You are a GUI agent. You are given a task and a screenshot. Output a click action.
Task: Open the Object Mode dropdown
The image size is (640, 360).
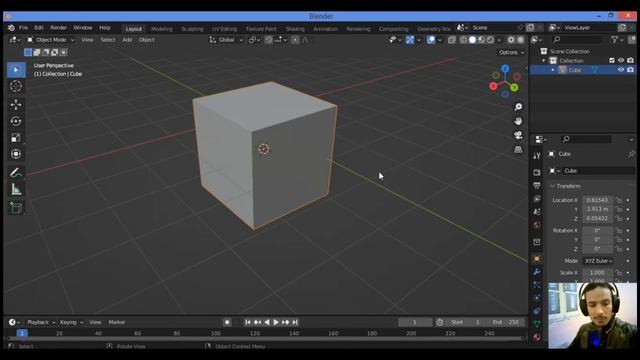51,40
